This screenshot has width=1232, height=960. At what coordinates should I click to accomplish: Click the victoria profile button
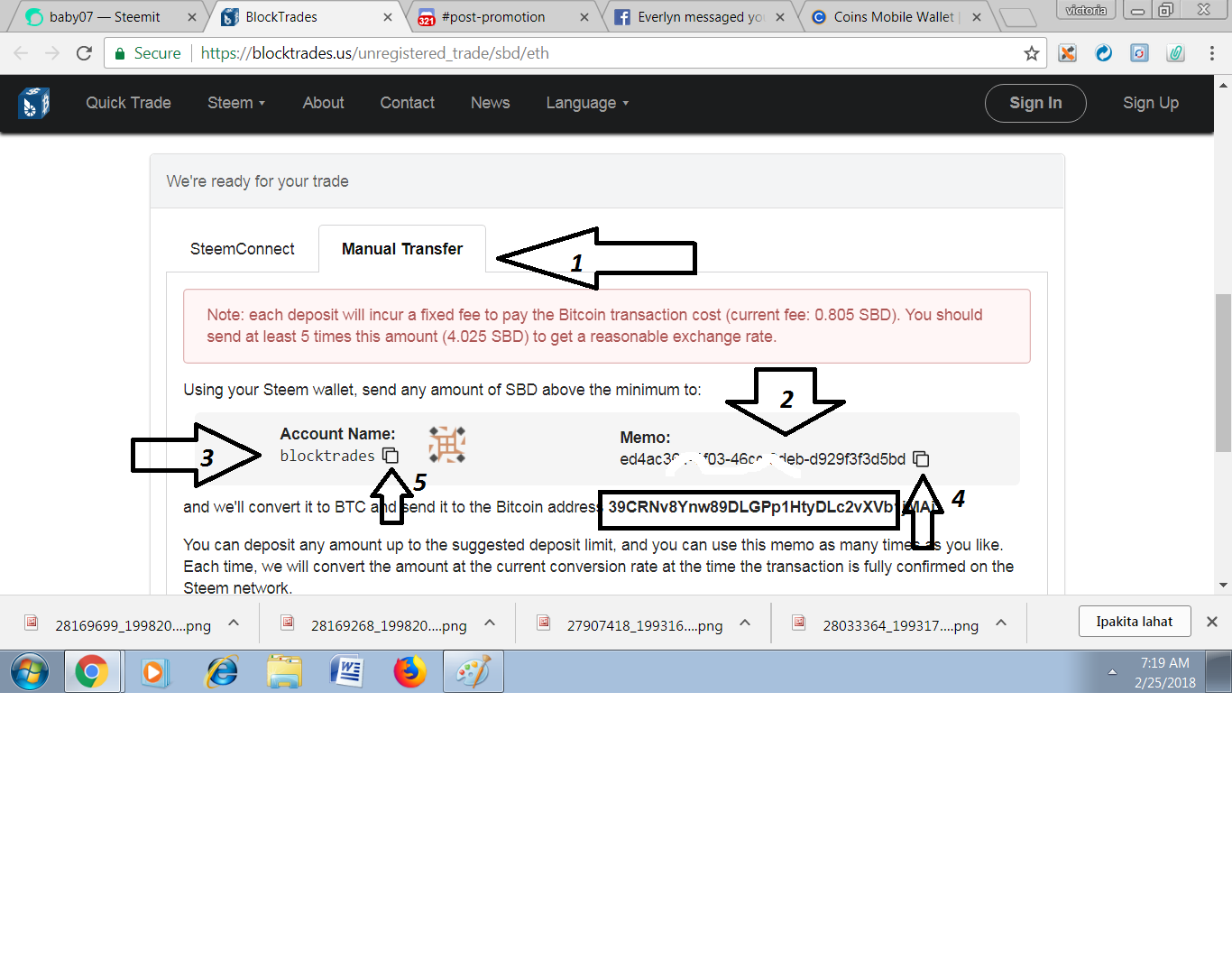1086,10
